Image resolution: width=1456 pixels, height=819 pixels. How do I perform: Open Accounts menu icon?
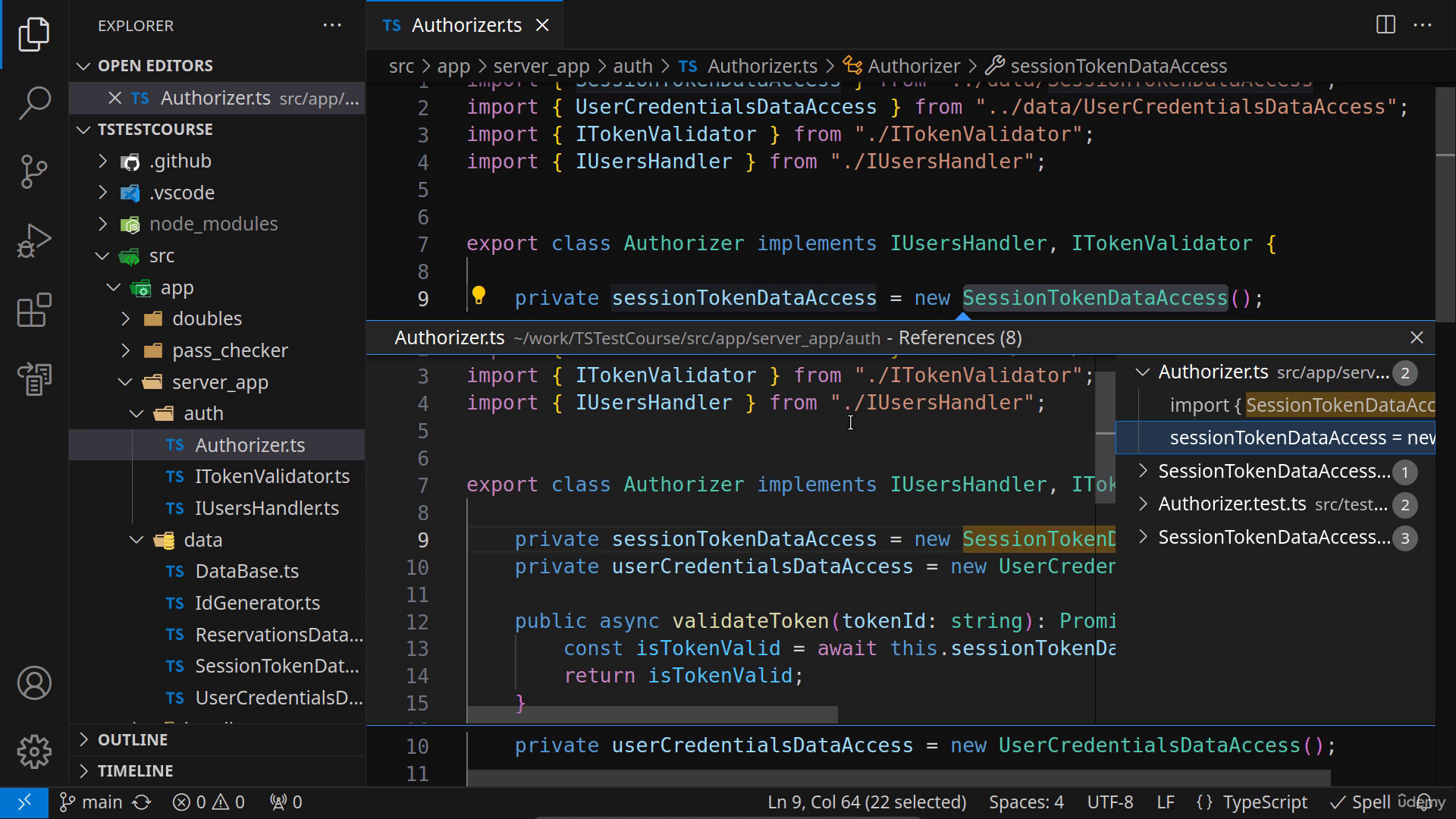[x=34, y=683]
